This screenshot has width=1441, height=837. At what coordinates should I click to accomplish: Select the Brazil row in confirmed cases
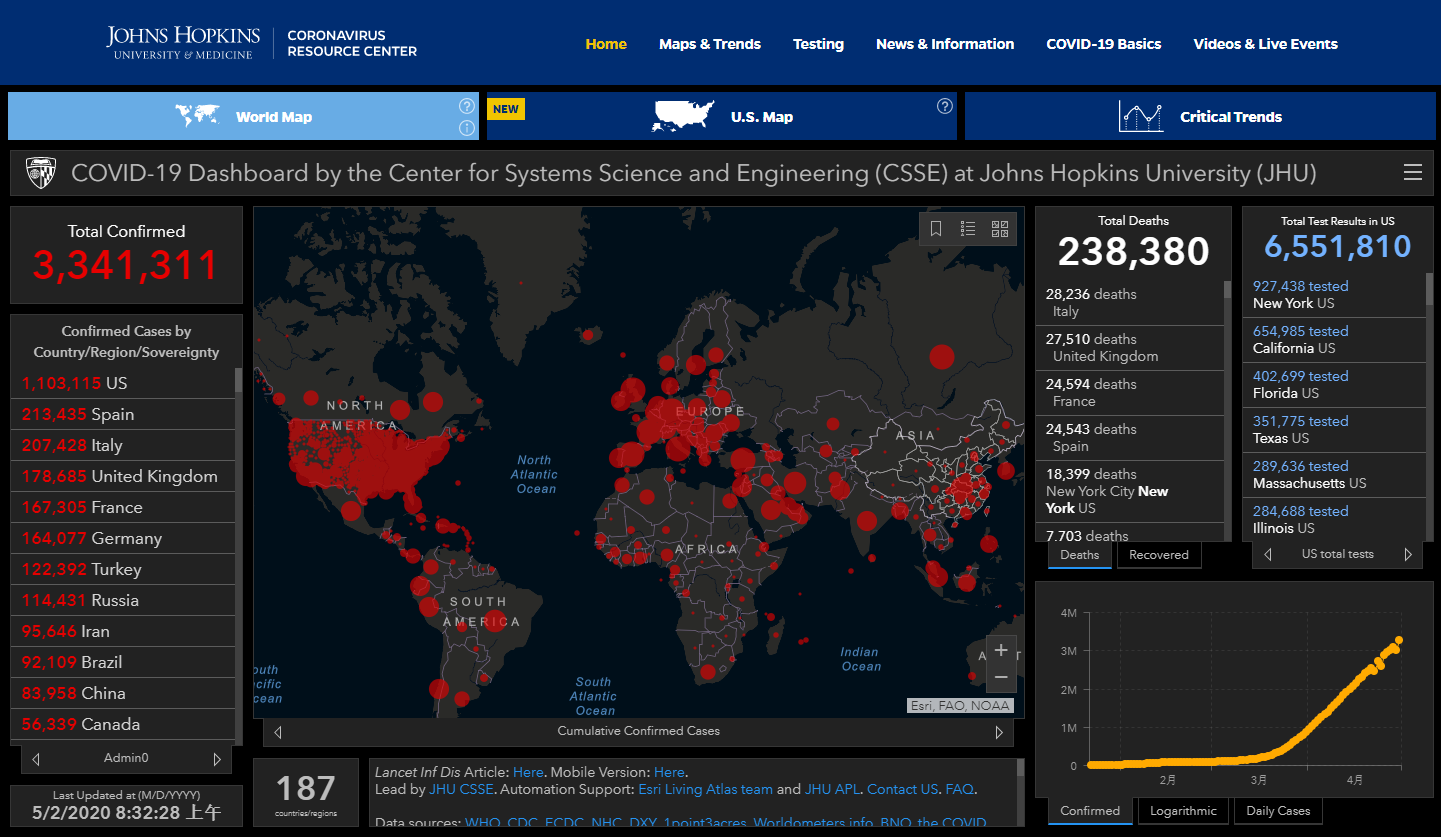[124, 662]
